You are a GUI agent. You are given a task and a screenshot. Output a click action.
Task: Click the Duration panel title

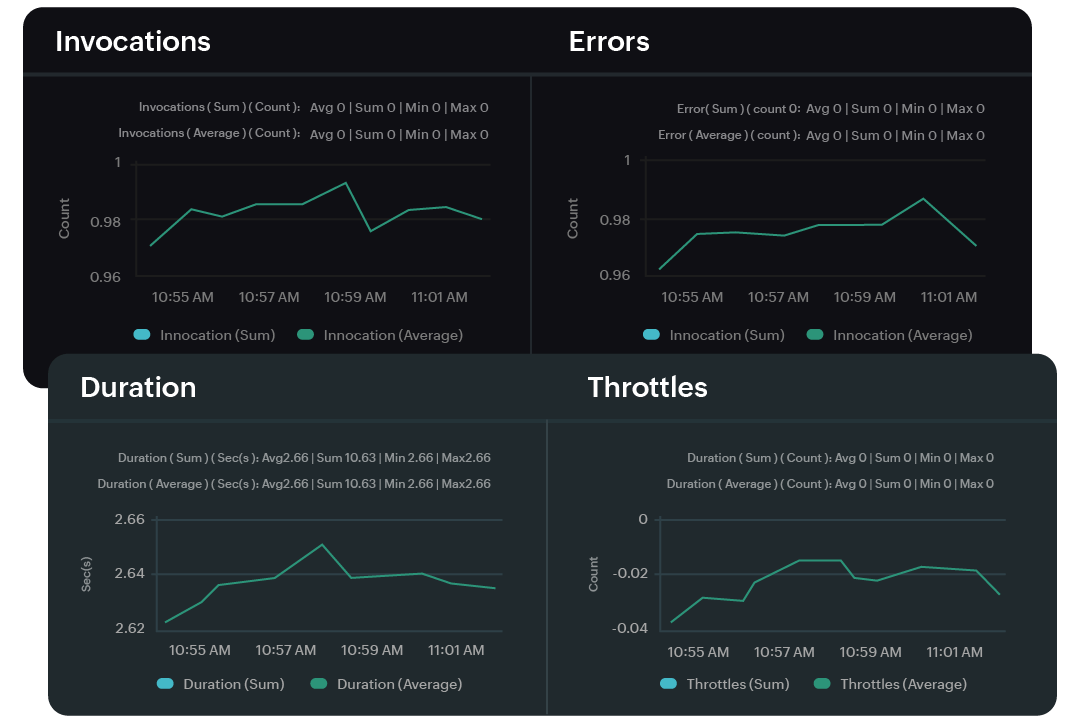137,388
